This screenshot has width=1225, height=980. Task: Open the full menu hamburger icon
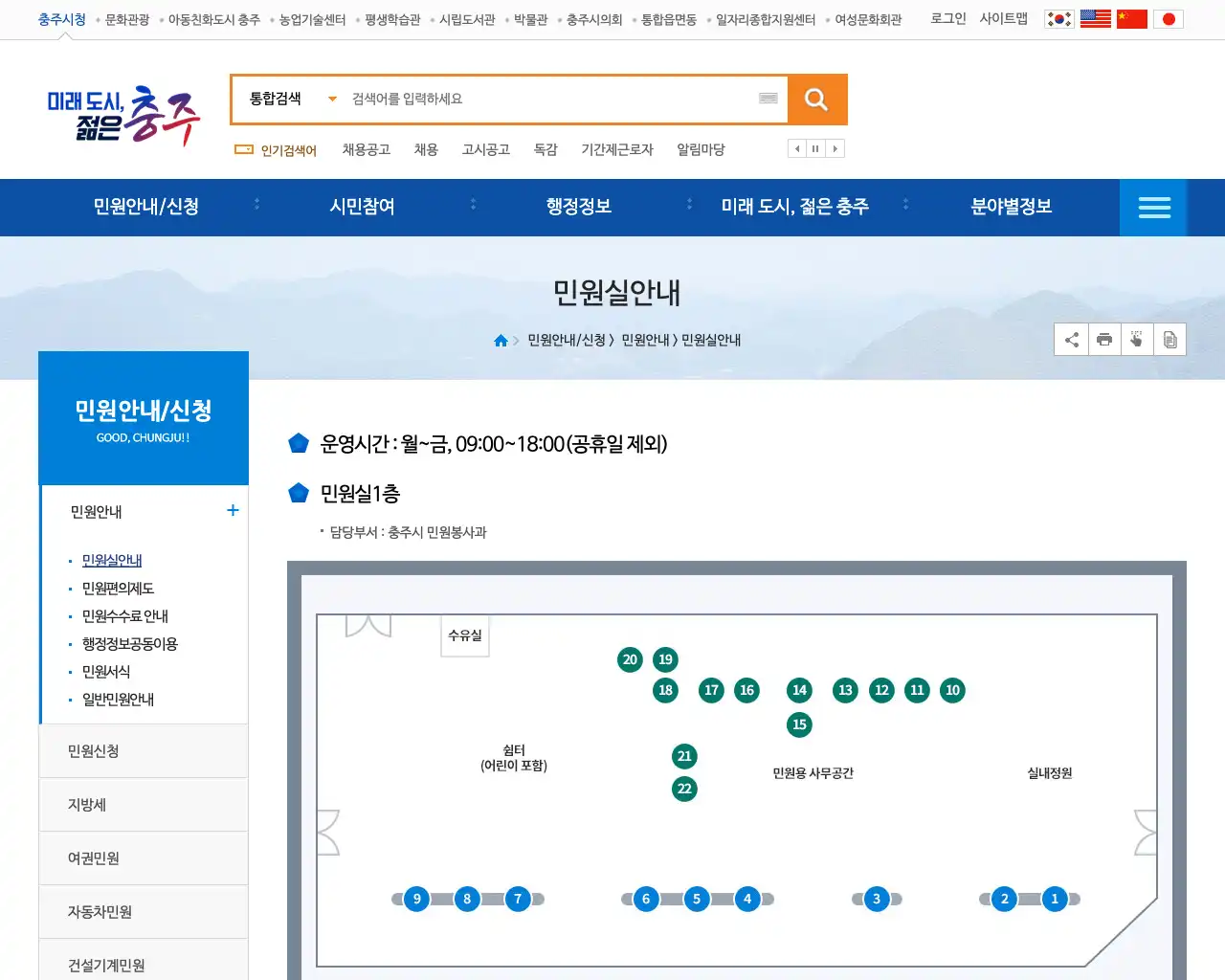(x=1154, y=208)
